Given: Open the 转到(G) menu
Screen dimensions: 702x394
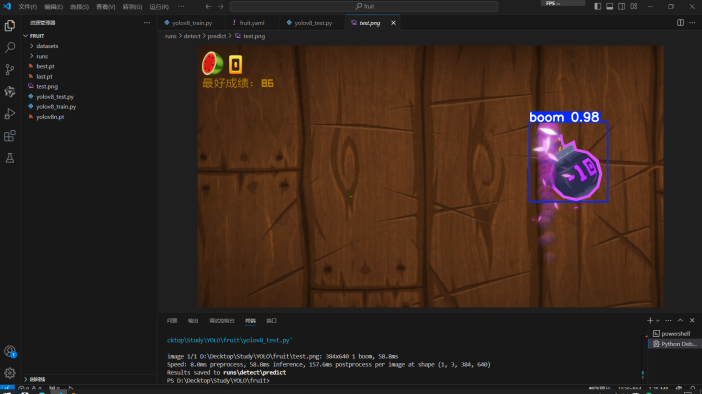Looking at the screenshot, I should pos(133,7).
